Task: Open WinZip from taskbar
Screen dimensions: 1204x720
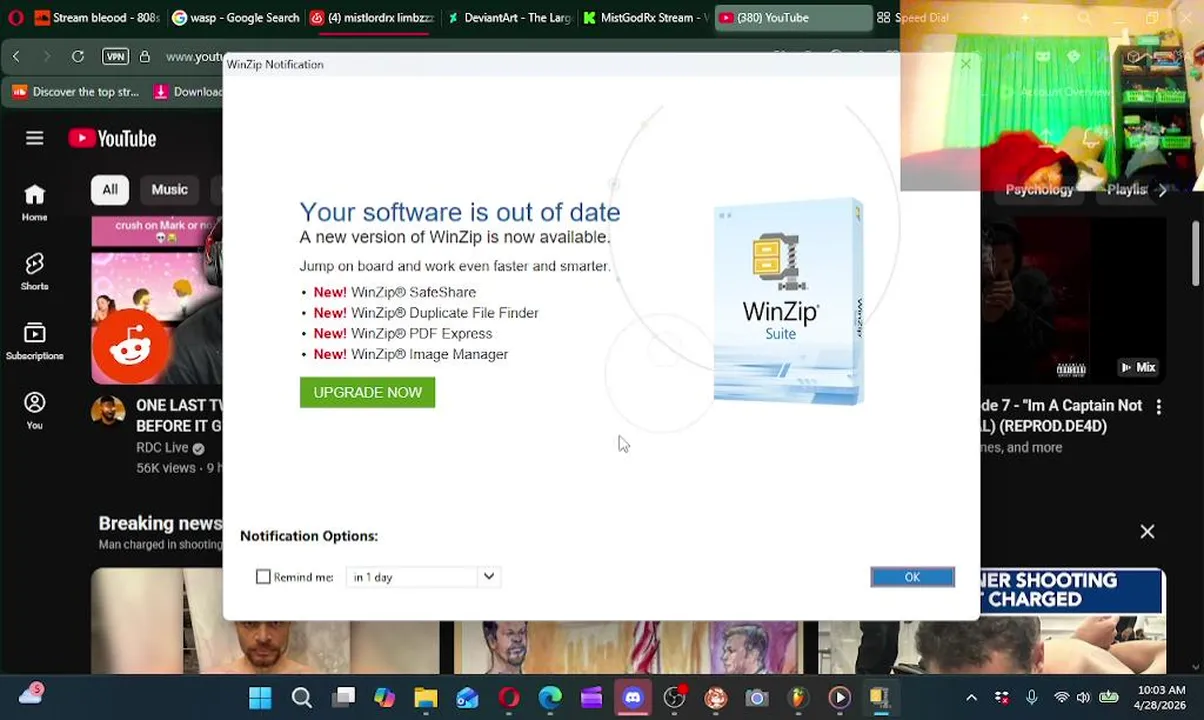Action: (880, 697)
